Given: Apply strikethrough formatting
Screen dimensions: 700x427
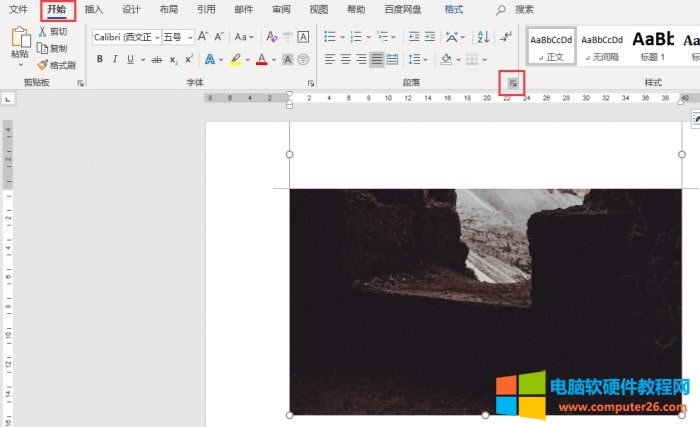Looking at the screenshot, I should [x=155, y=59].
